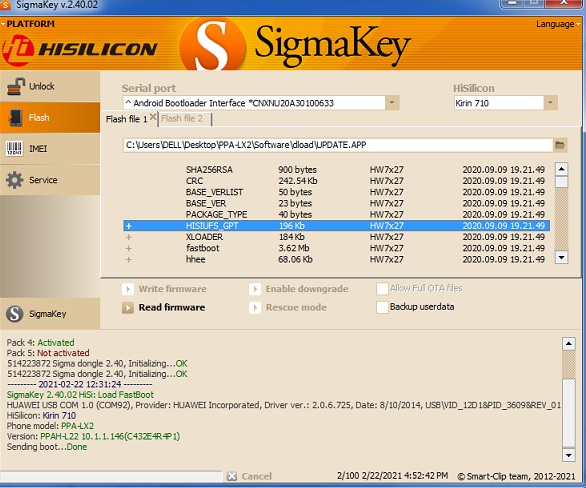Open the IMEI menu item

tap(50, 149)
